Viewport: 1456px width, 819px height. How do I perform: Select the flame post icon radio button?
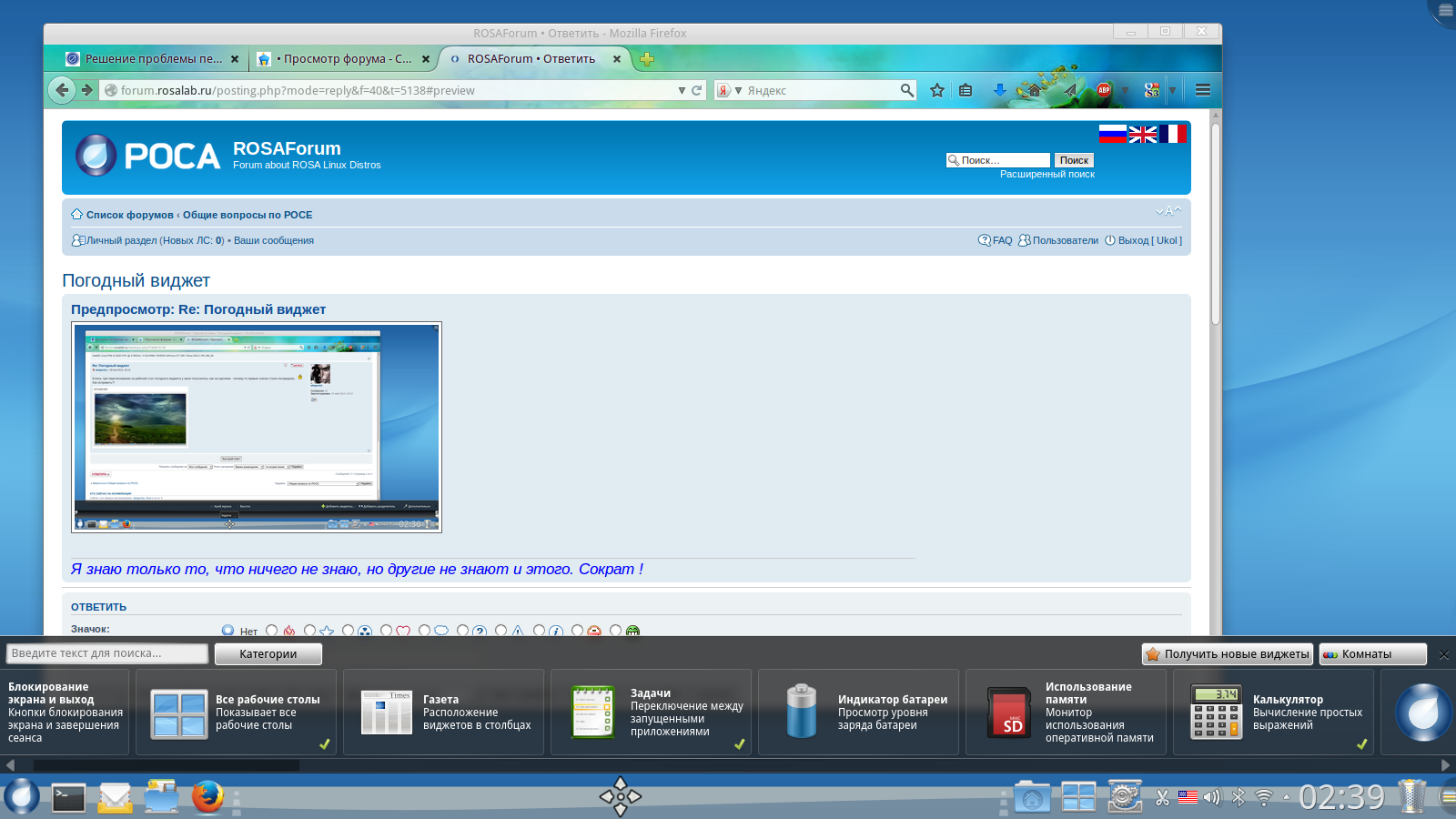(271, 630)
